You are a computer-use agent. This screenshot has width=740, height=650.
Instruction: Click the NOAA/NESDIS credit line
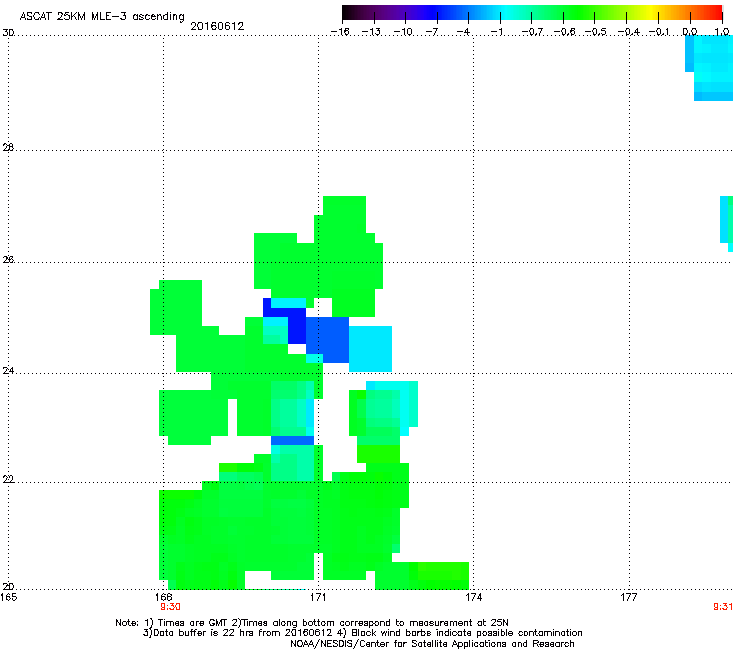pyautogui.click(x=432, y=644)
